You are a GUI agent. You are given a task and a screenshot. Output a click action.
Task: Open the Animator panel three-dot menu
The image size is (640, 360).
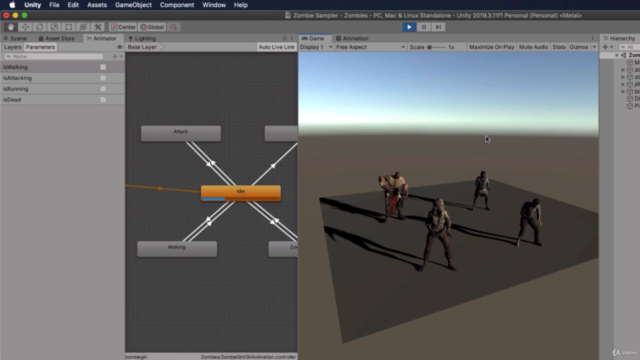tap(292, 38)
